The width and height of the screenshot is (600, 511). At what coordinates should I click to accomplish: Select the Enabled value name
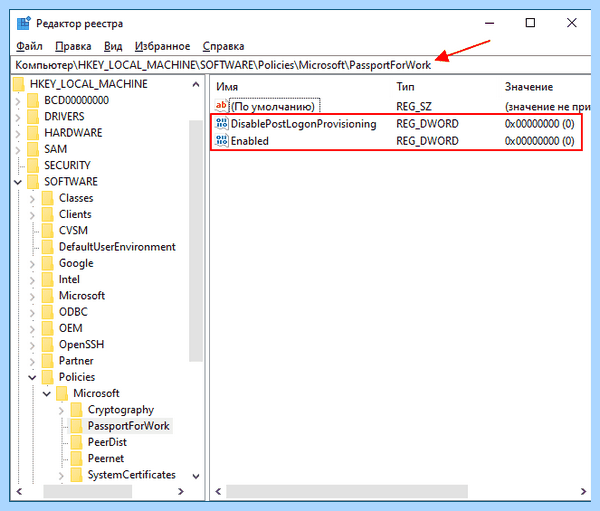(x=249, y=141)
